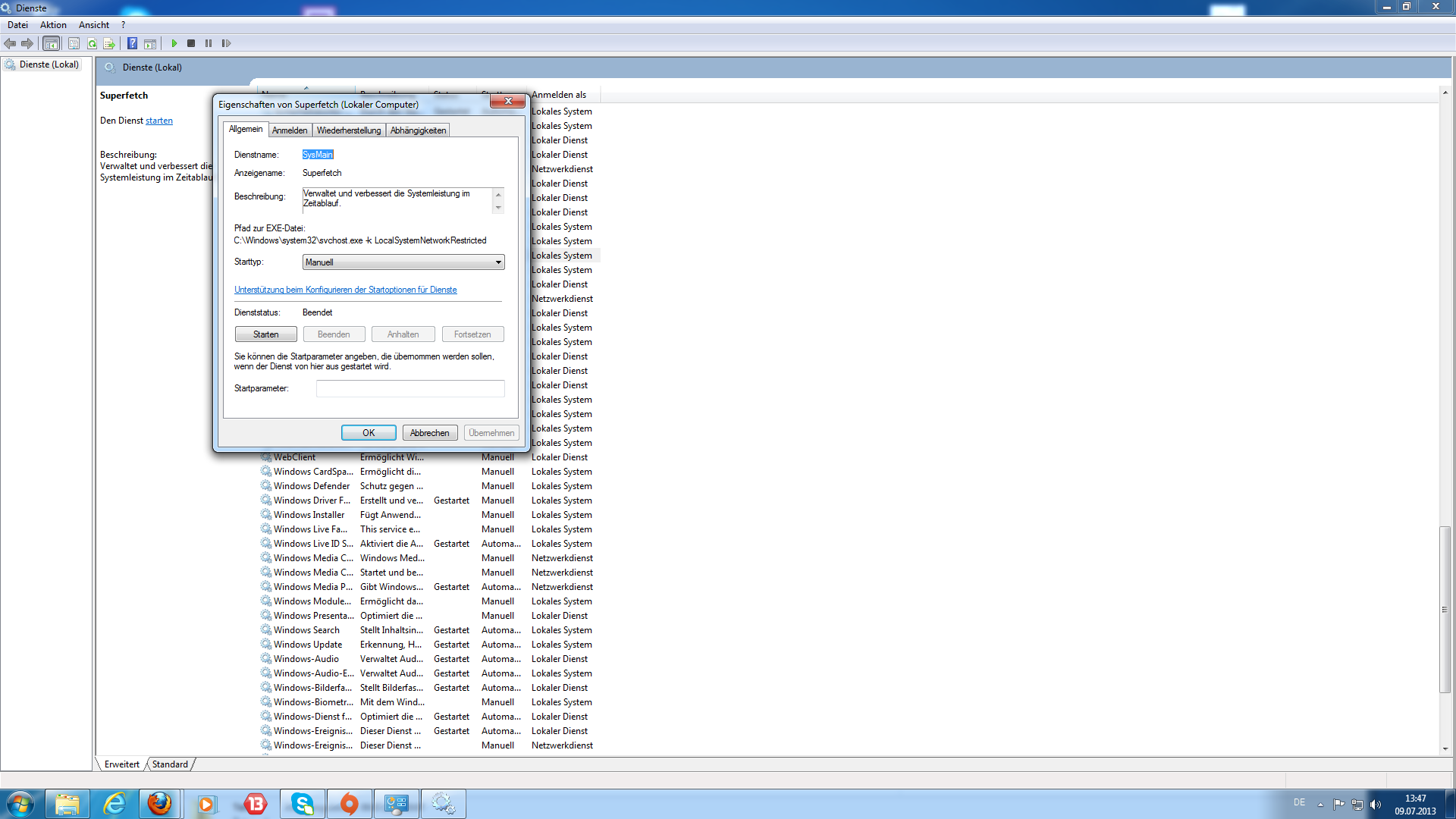1456x819 pixels.
Task: Launch Internet Explorer from the taskbar
Action: 115,804
